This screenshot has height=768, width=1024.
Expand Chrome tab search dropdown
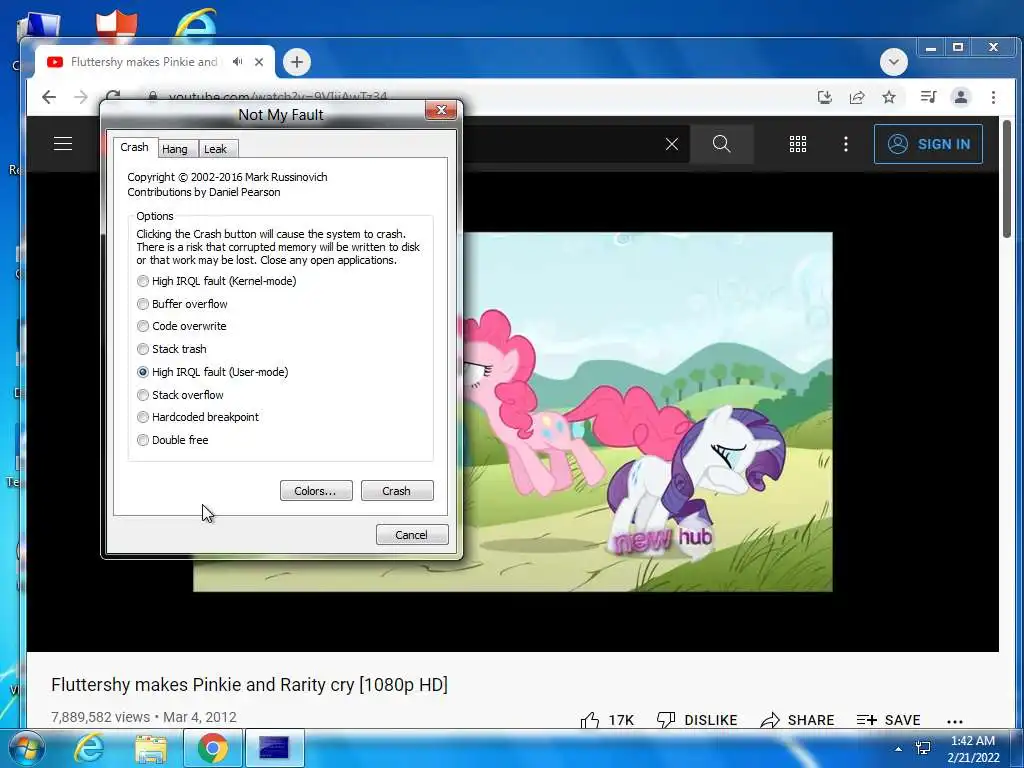pyautogui.click(x=893, y=62)
